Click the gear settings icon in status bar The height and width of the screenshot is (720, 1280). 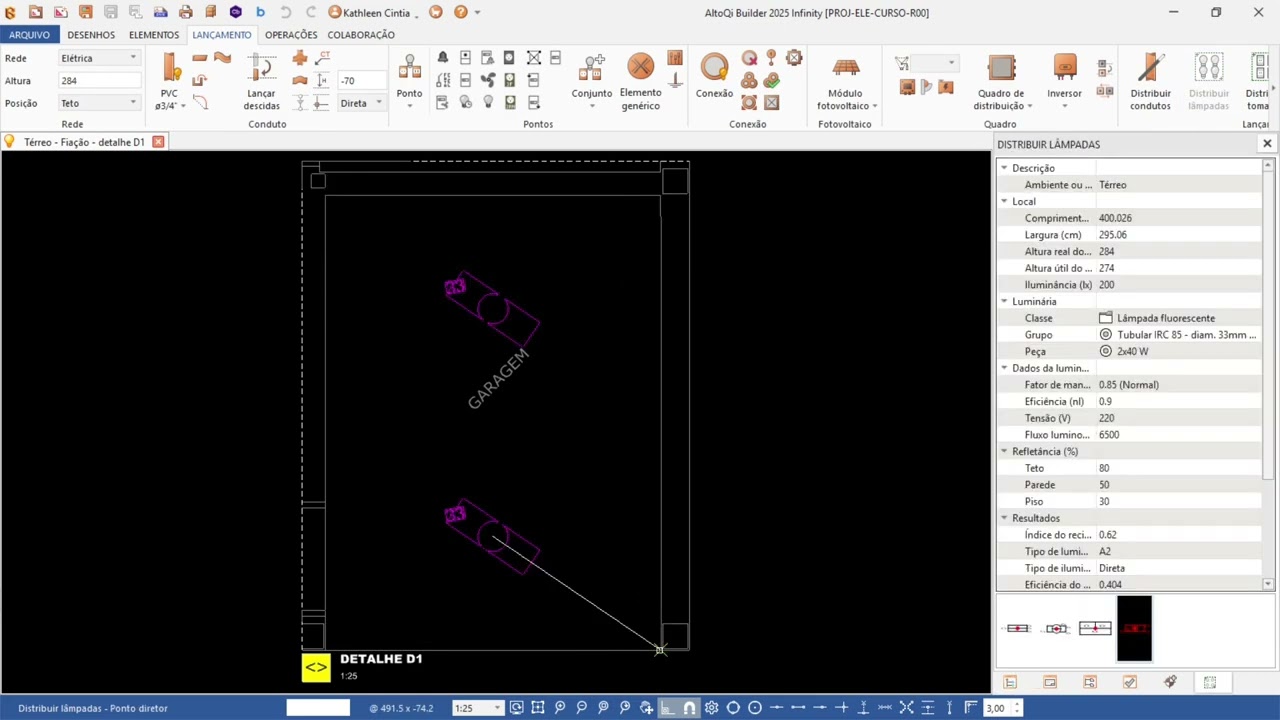click(711, 708)
